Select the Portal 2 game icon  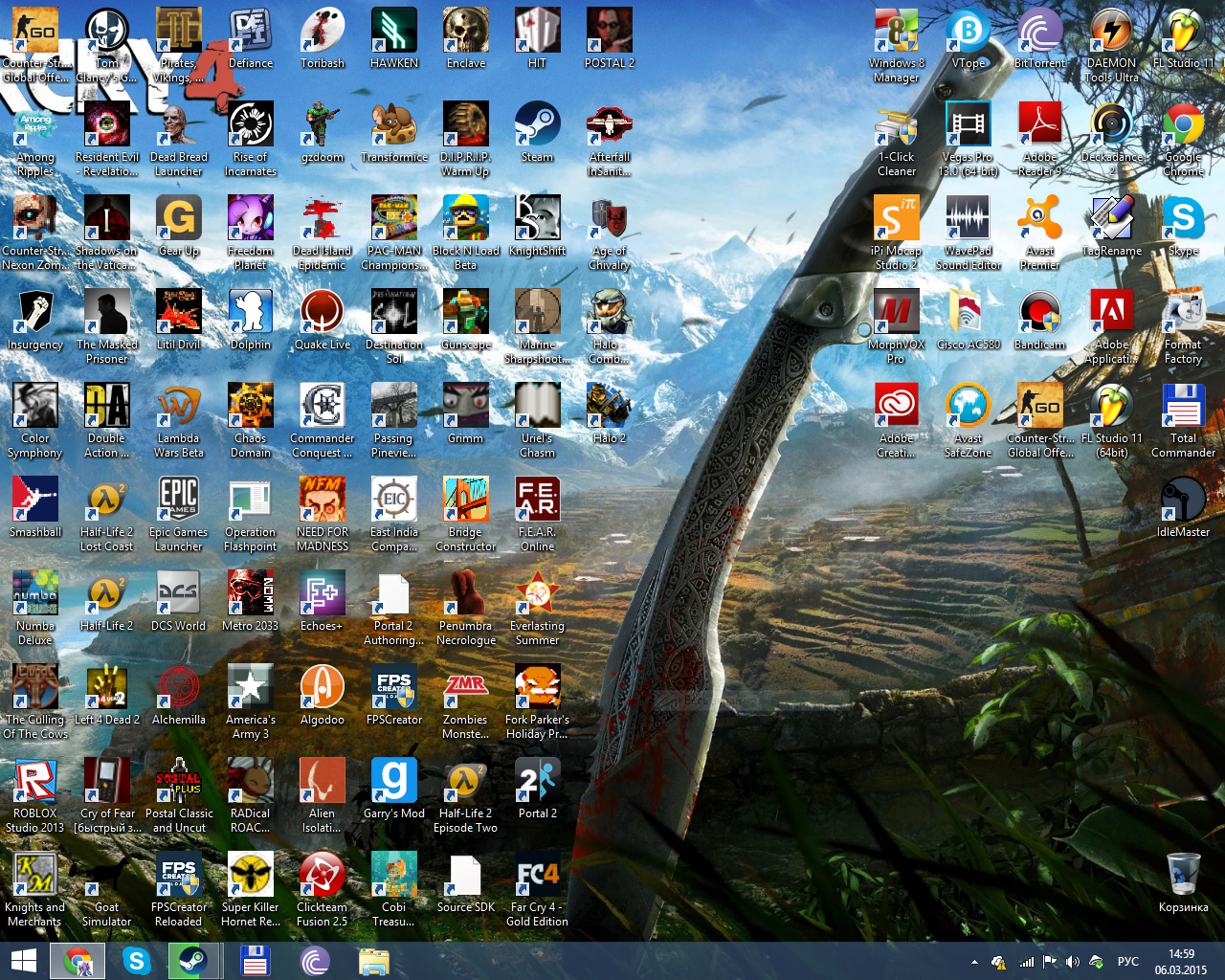pyautogui.click(x=537, y=789)
